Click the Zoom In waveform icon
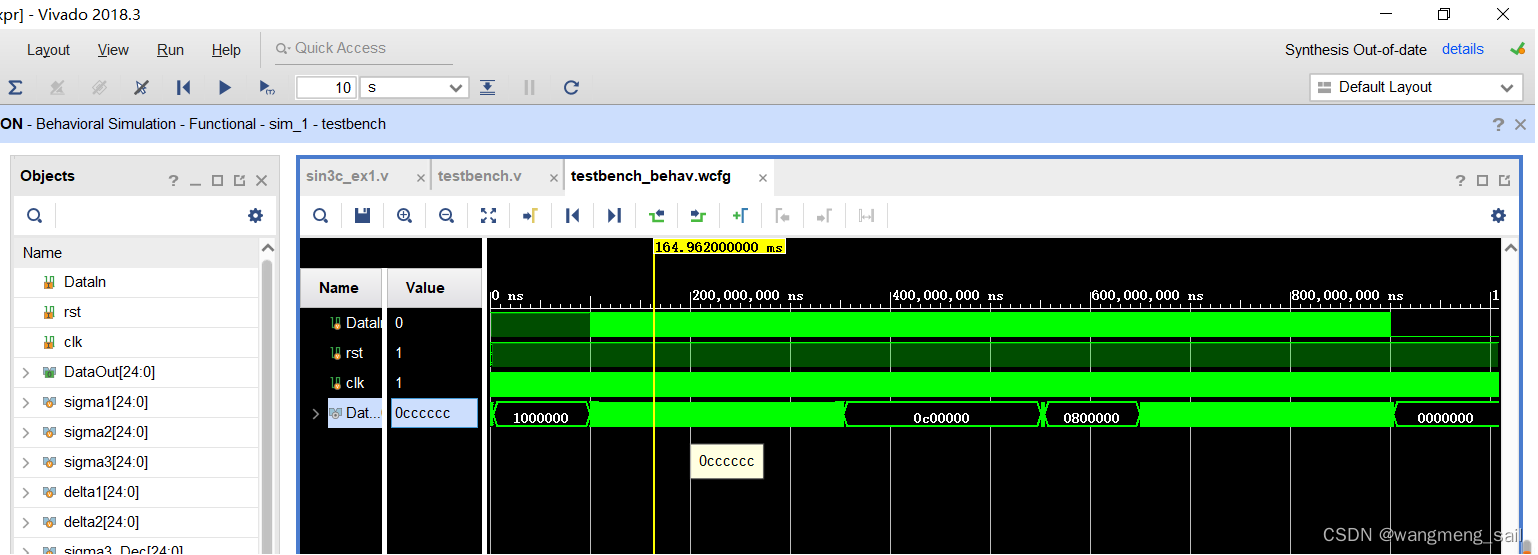 point(404,215)
